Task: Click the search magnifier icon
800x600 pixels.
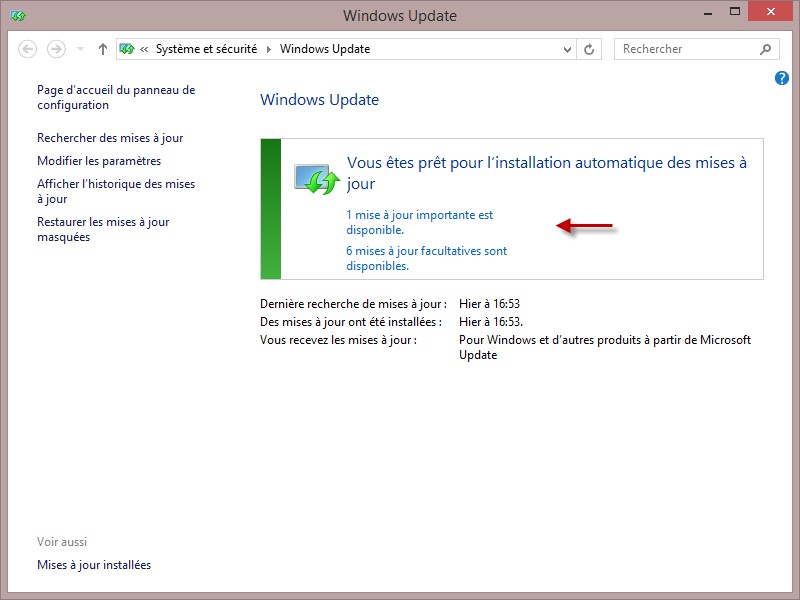Action: coord(765,49)
